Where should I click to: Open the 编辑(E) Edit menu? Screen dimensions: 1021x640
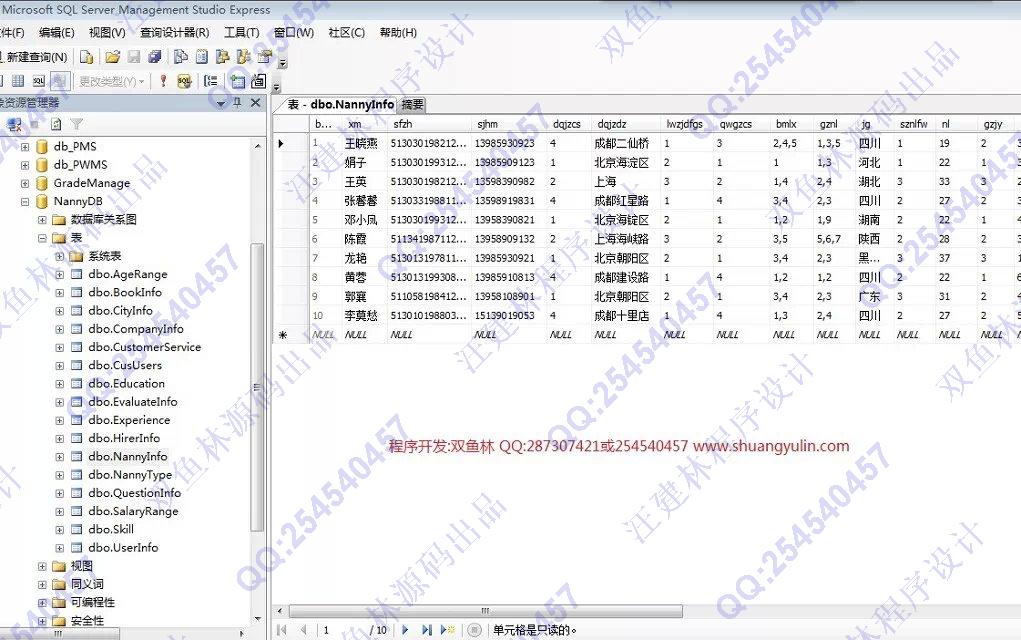click(x=57, y=33)
